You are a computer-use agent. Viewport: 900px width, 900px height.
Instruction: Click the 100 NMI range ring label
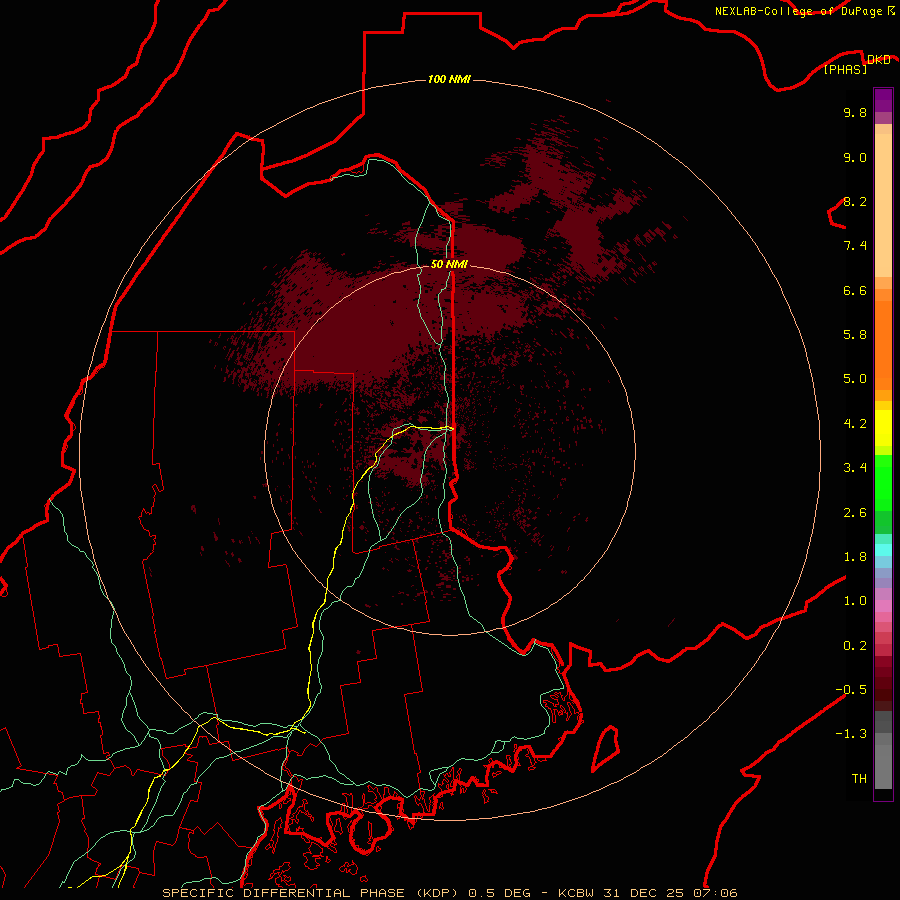click(449, 79)
